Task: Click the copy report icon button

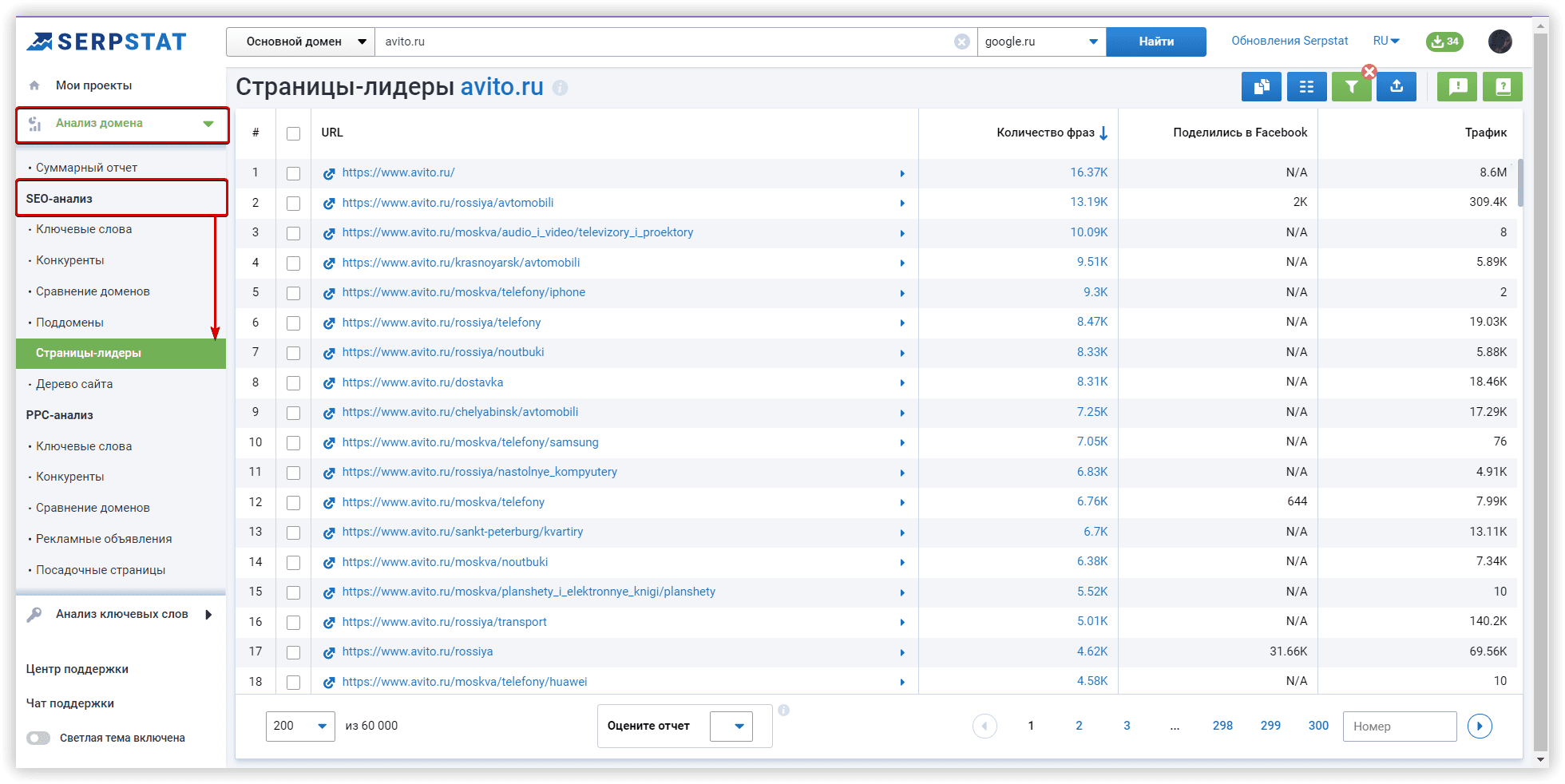Action: coord(1262,86)
